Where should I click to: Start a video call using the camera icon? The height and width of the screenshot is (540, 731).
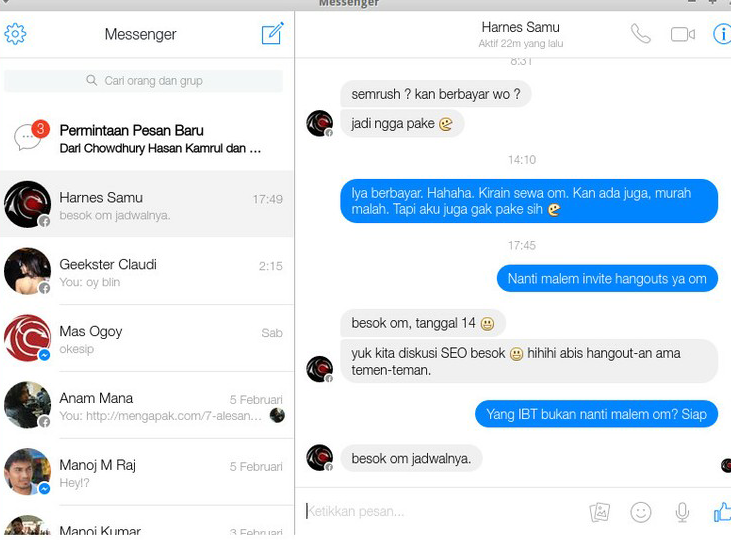[683, 35]
